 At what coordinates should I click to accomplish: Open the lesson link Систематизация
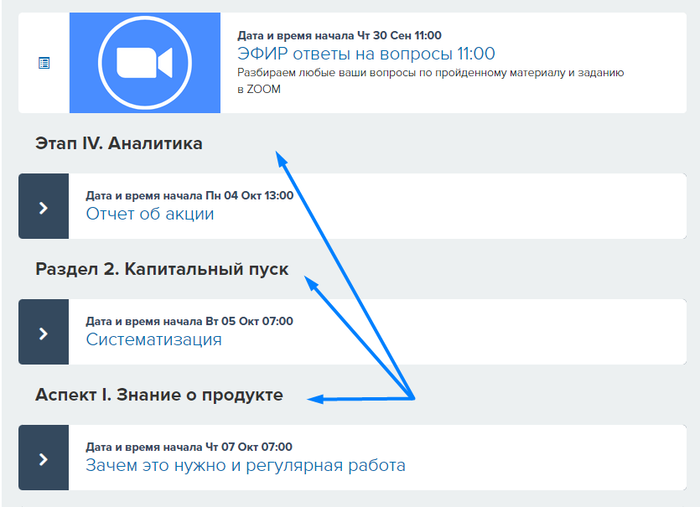click(154, 340)
